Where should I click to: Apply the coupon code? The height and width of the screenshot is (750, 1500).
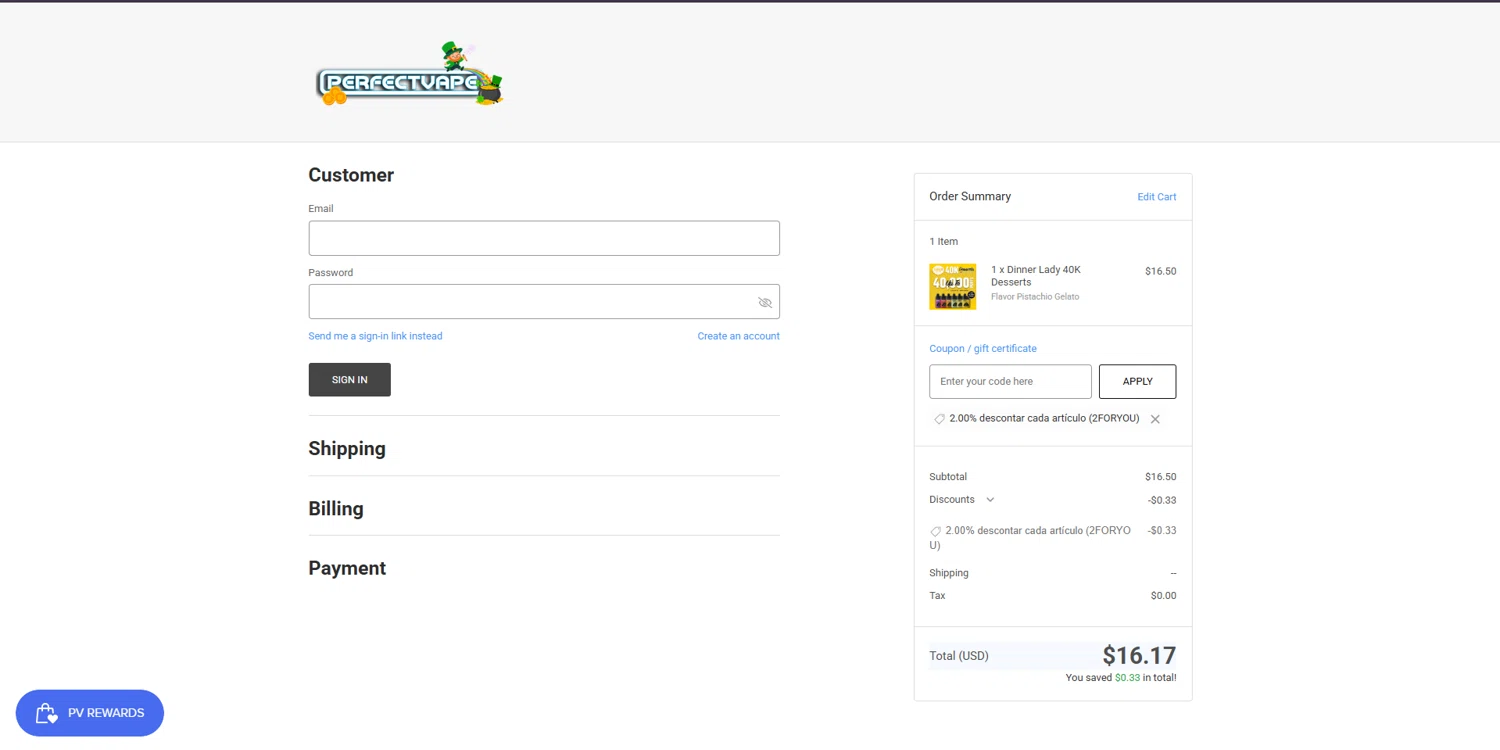(1137, 381)
